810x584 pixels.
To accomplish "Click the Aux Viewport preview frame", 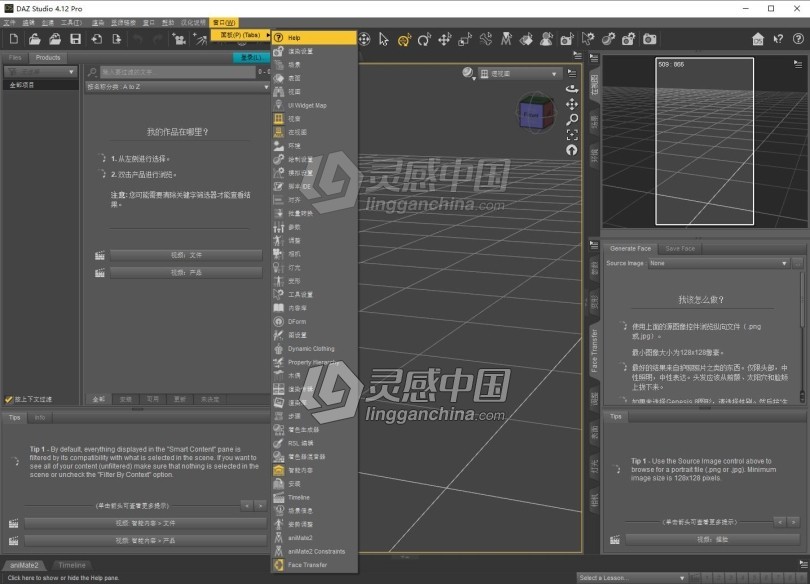I will coord(705,141).
